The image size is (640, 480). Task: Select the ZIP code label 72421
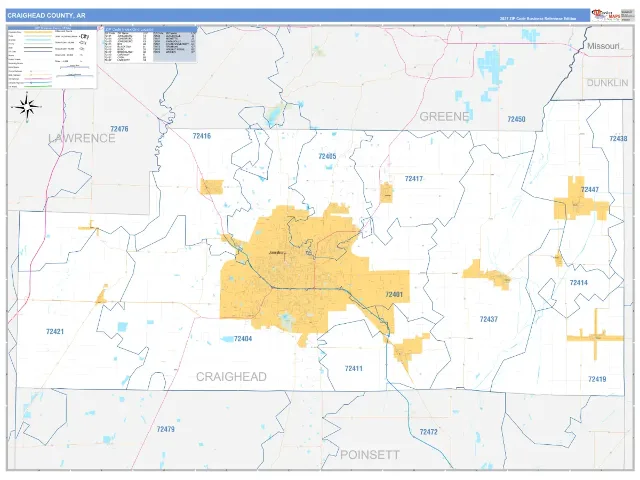[55, 332]
